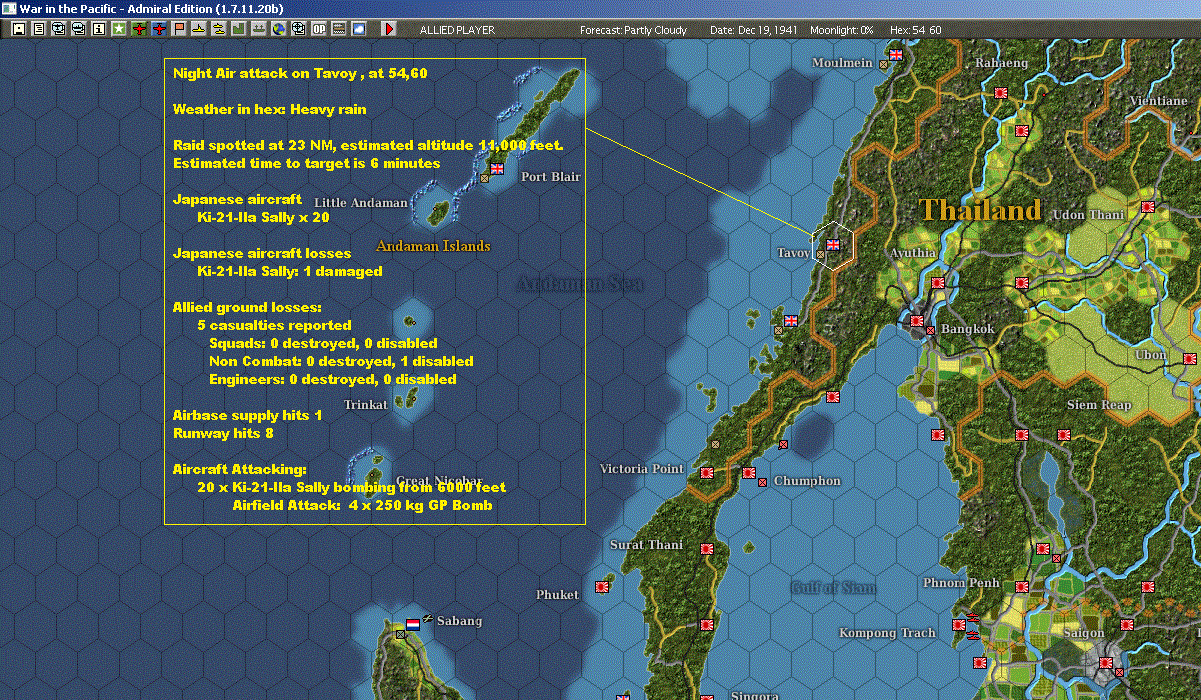The image size is (1201, 700).
Task: Click the Little Andaman map label
Action: pyautogui.click(x=361, y=202)
